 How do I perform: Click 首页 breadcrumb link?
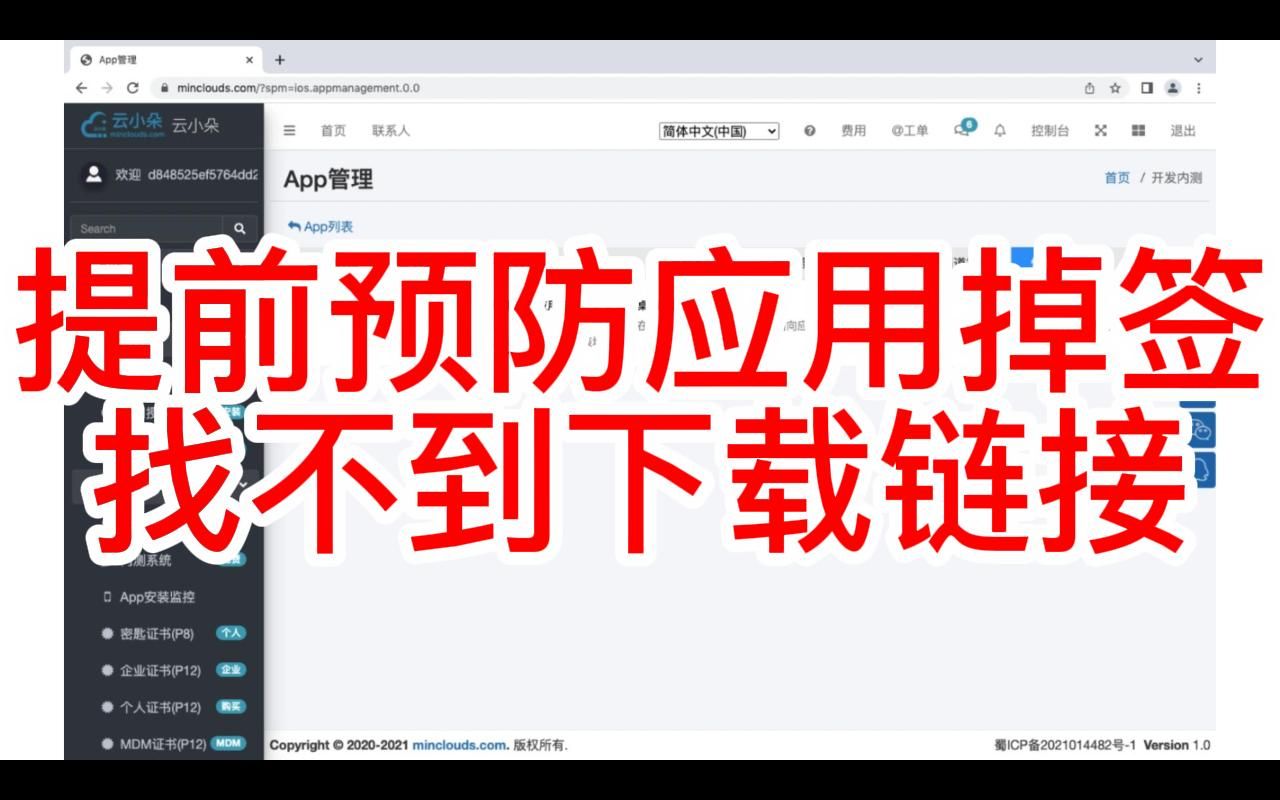click(x=1117, y=178)
